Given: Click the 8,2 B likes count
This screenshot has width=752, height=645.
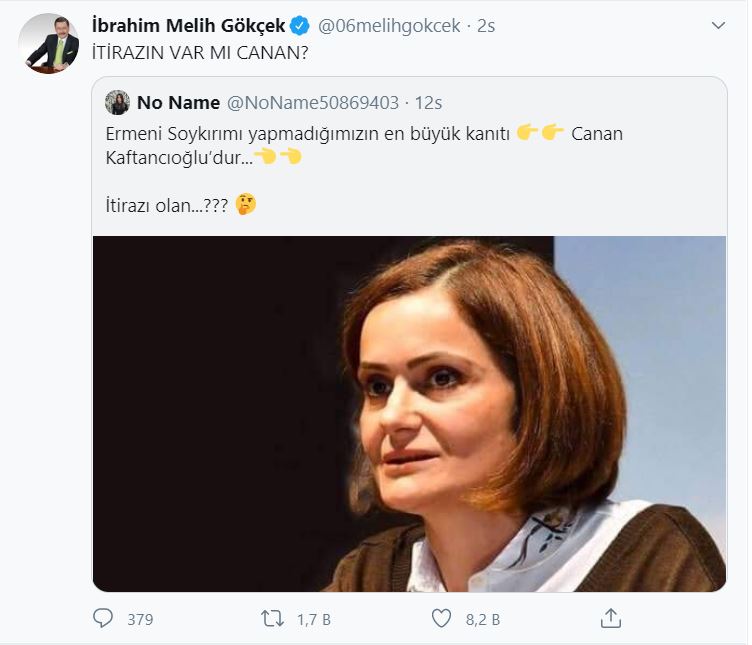Looking at the screenshot, I should (483, 620).
